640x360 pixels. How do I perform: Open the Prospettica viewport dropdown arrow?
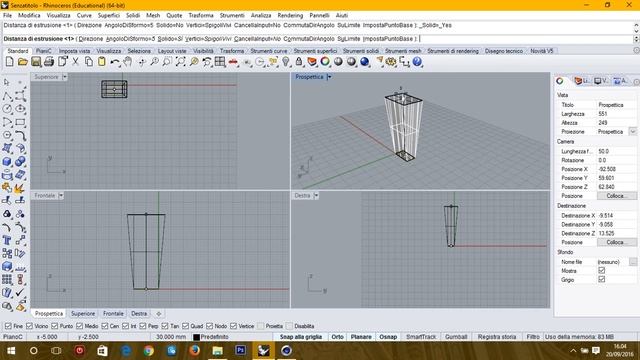(x=329, y=77)
